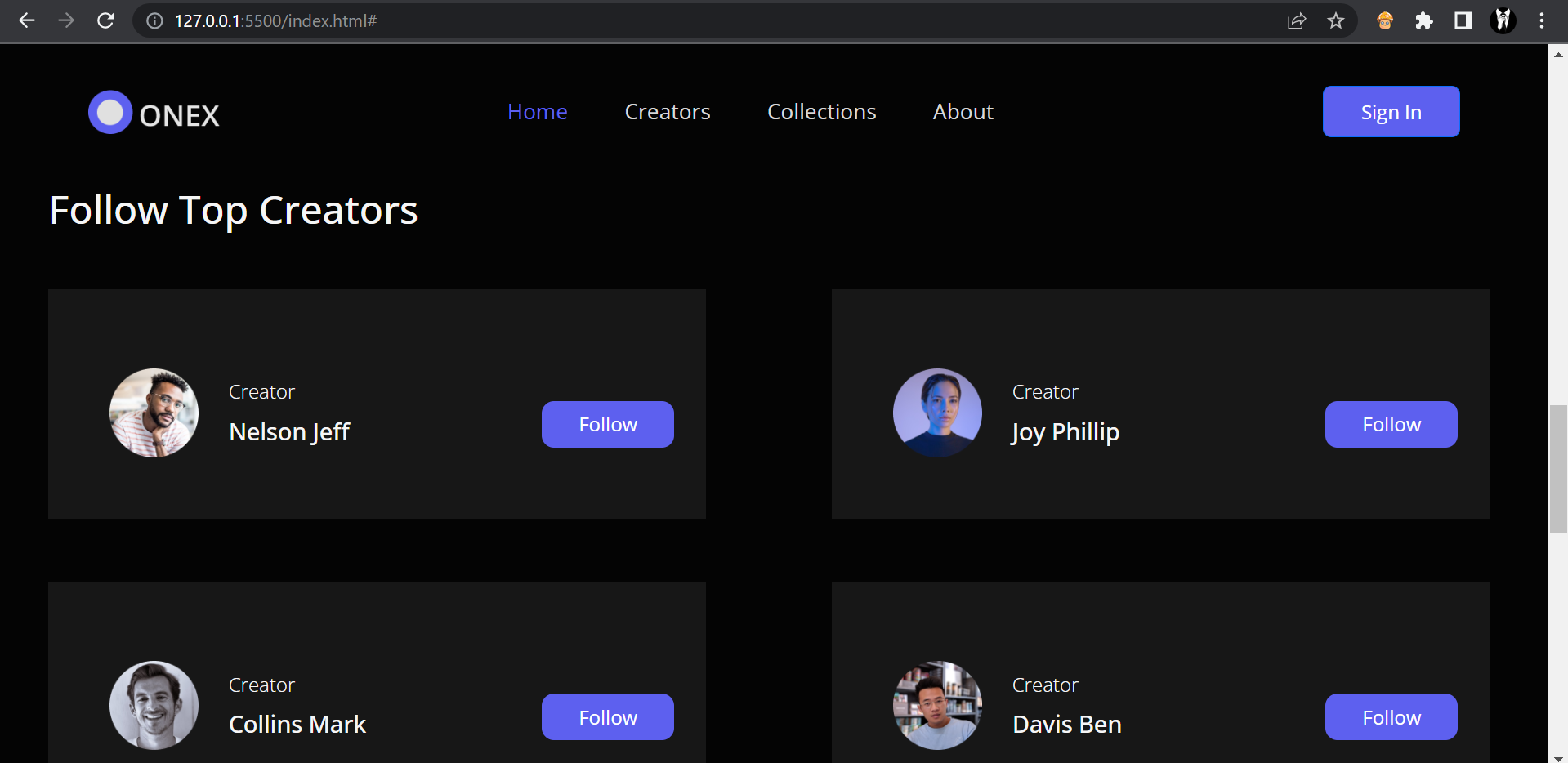Click the browser back arrow

[x=27, y=21]
